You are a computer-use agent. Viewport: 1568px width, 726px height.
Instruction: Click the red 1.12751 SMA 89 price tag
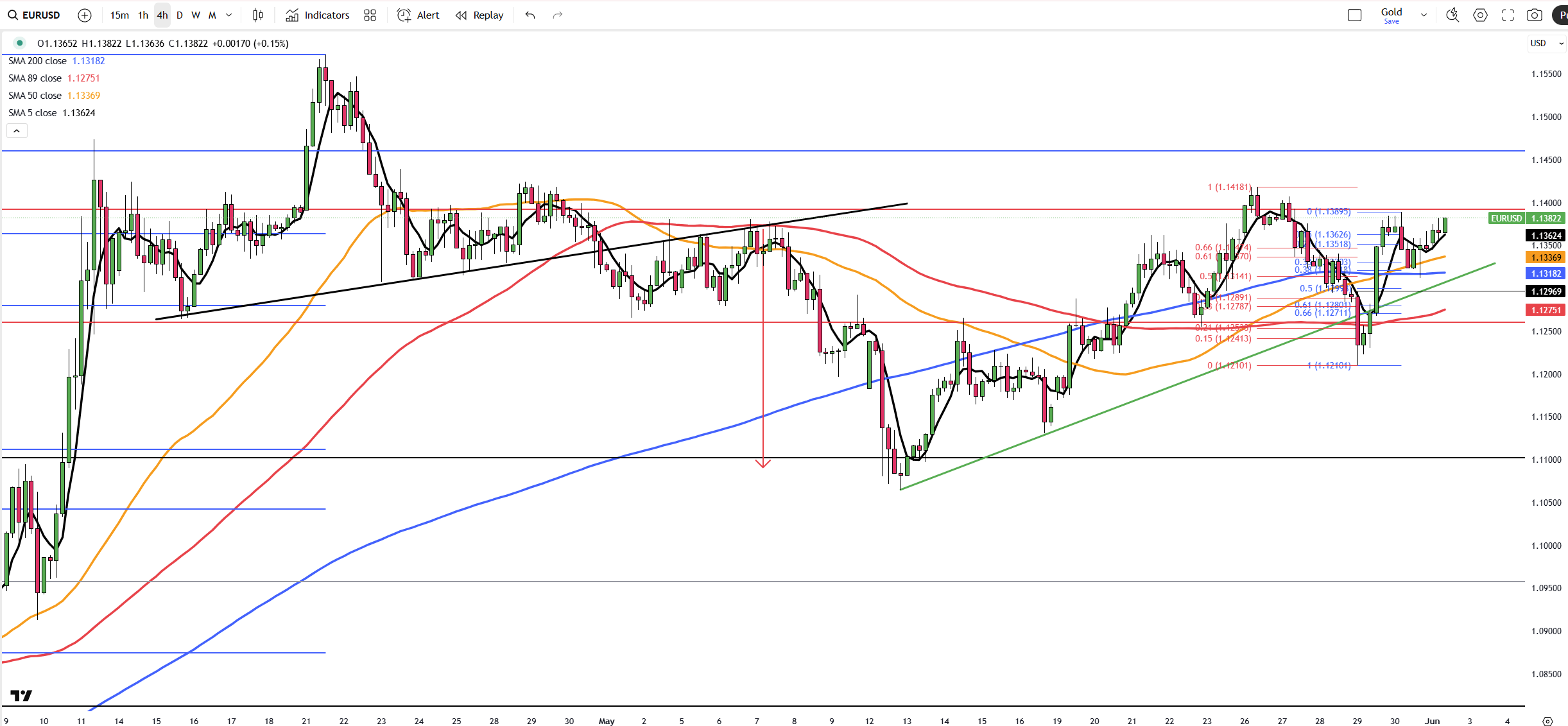click(x=1546, y=310)
